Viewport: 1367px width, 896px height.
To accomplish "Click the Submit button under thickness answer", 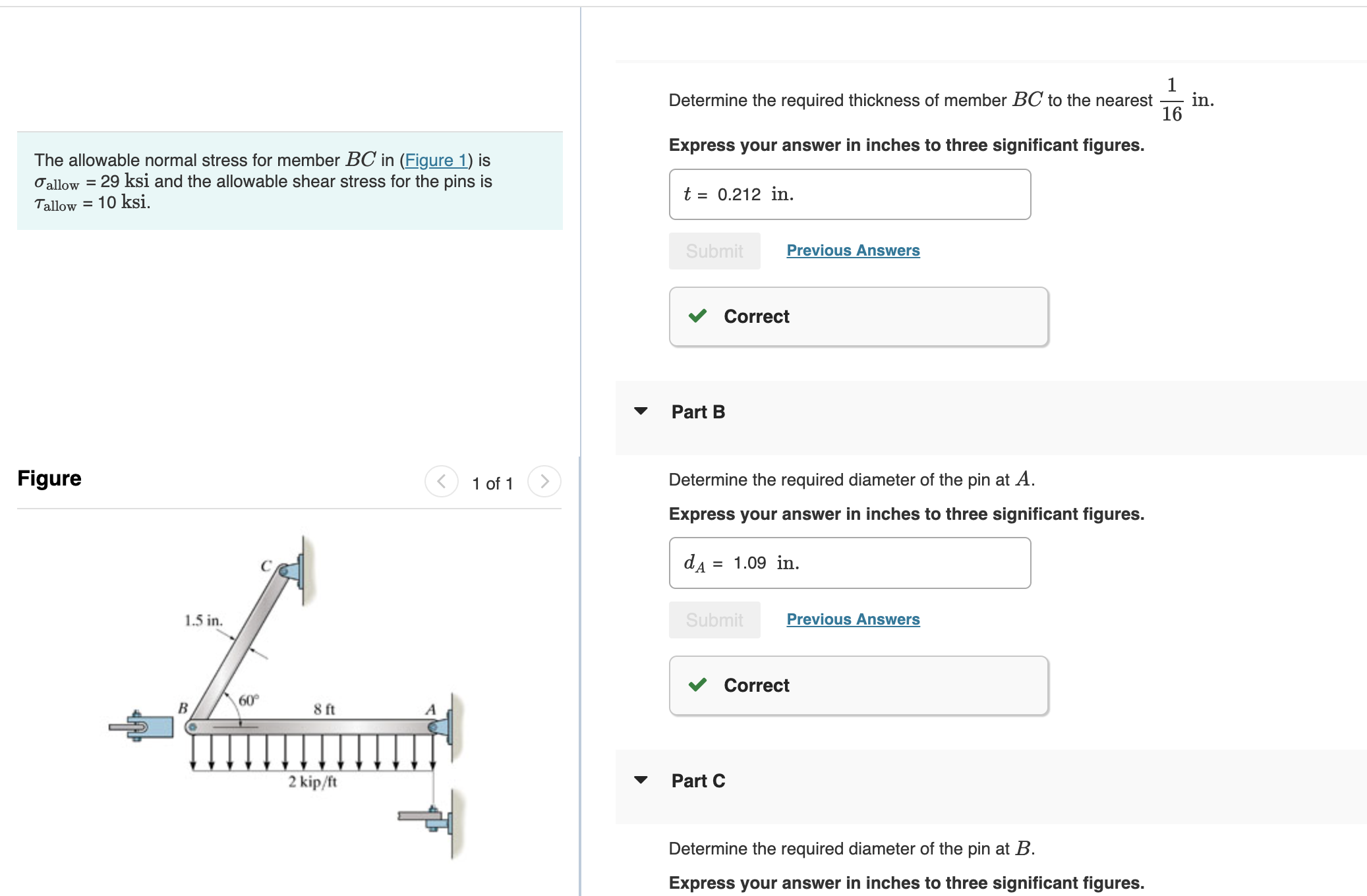I will tap(714, 251).
